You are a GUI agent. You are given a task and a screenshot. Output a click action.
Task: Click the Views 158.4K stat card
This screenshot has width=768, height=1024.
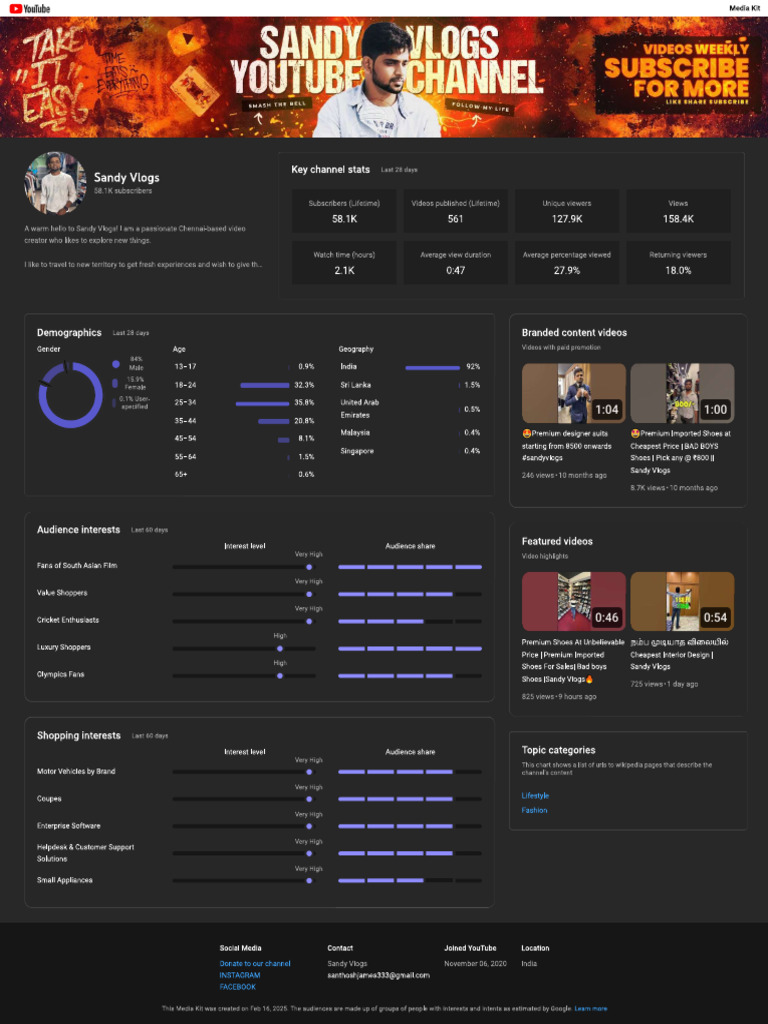679,211
